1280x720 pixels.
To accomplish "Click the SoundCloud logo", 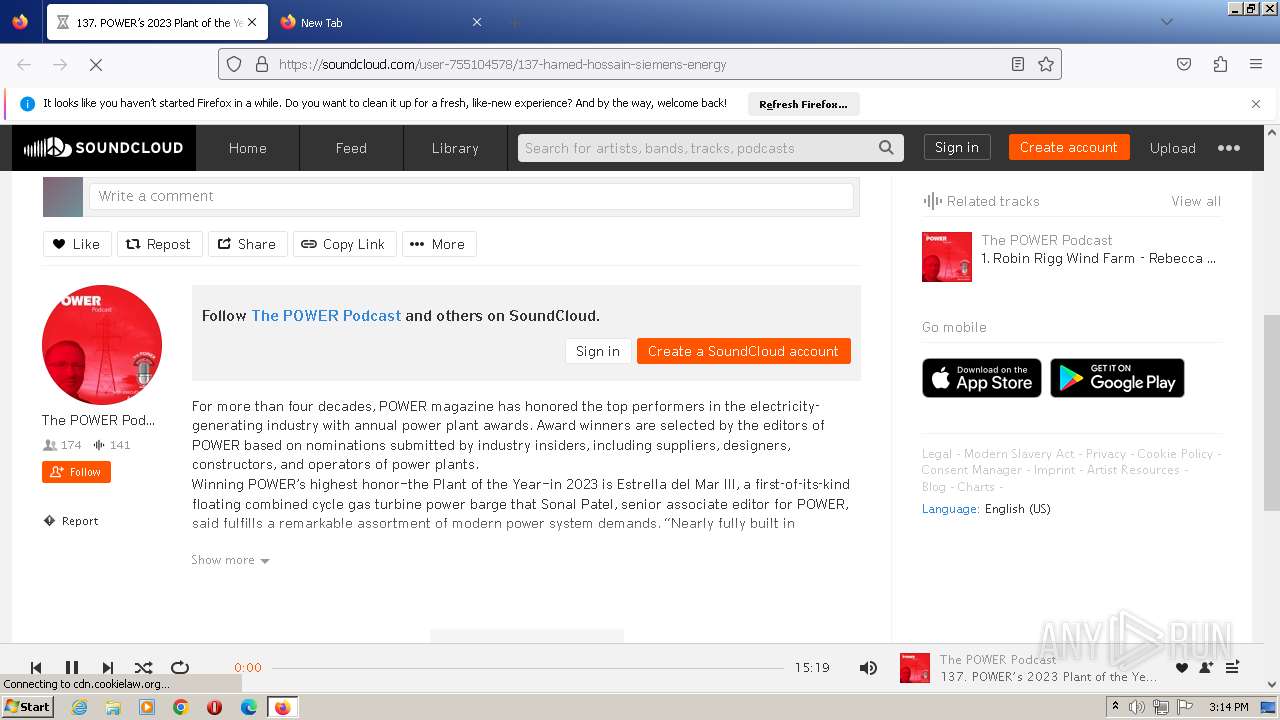I will click(x=104, y=148).
